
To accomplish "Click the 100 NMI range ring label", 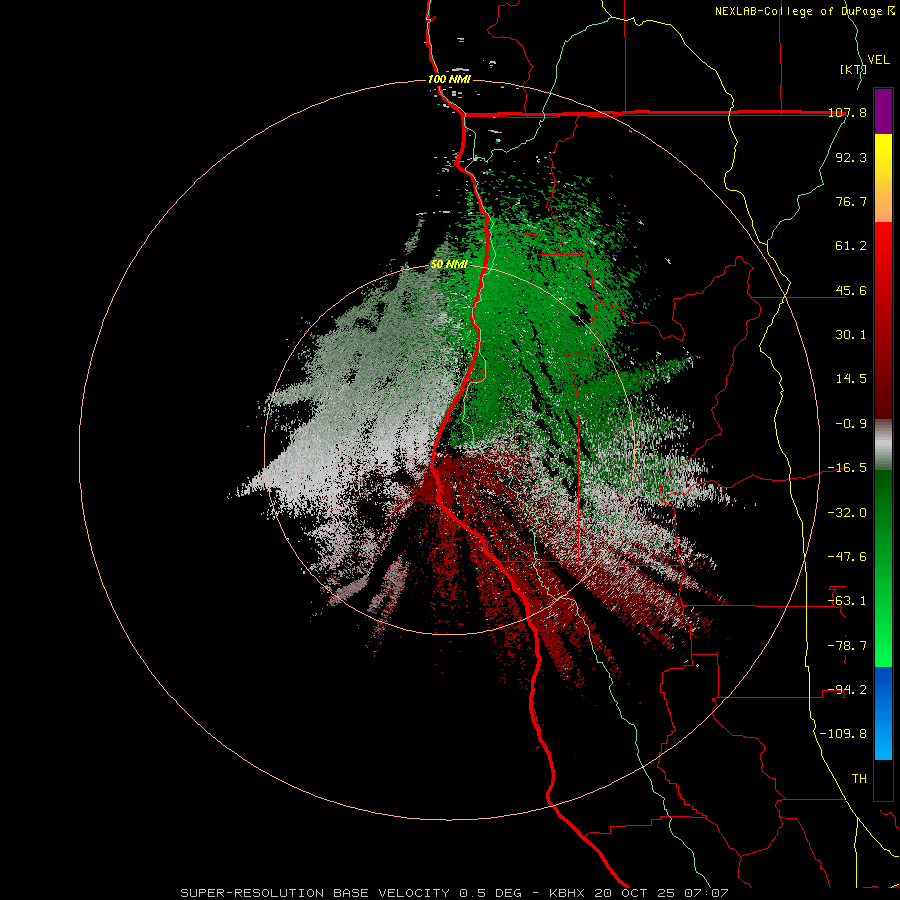I will 449,79.
